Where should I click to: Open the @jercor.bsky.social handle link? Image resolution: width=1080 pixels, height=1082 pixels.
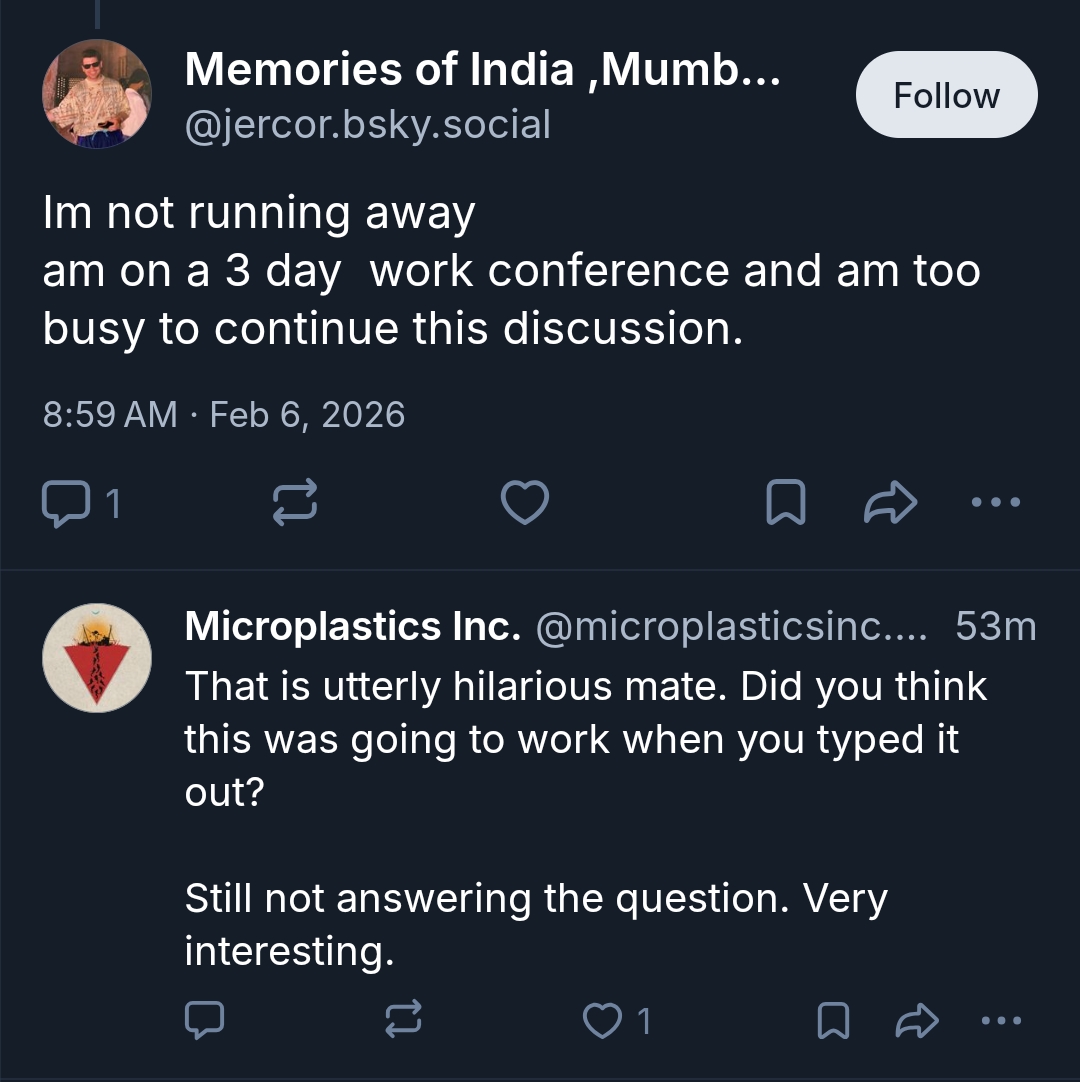[x=368, y=125]
